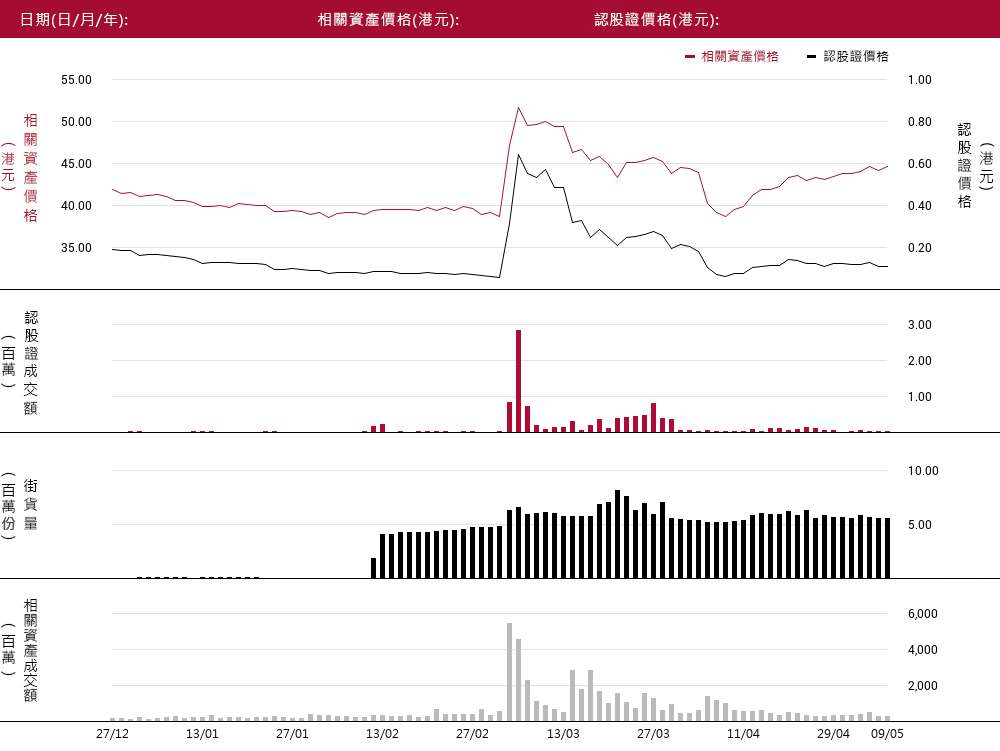The width and height of the screenshot is (1000, 751).
Task: Toggle the 相關資產價格 legend label
Action: [x=740, y=57]
